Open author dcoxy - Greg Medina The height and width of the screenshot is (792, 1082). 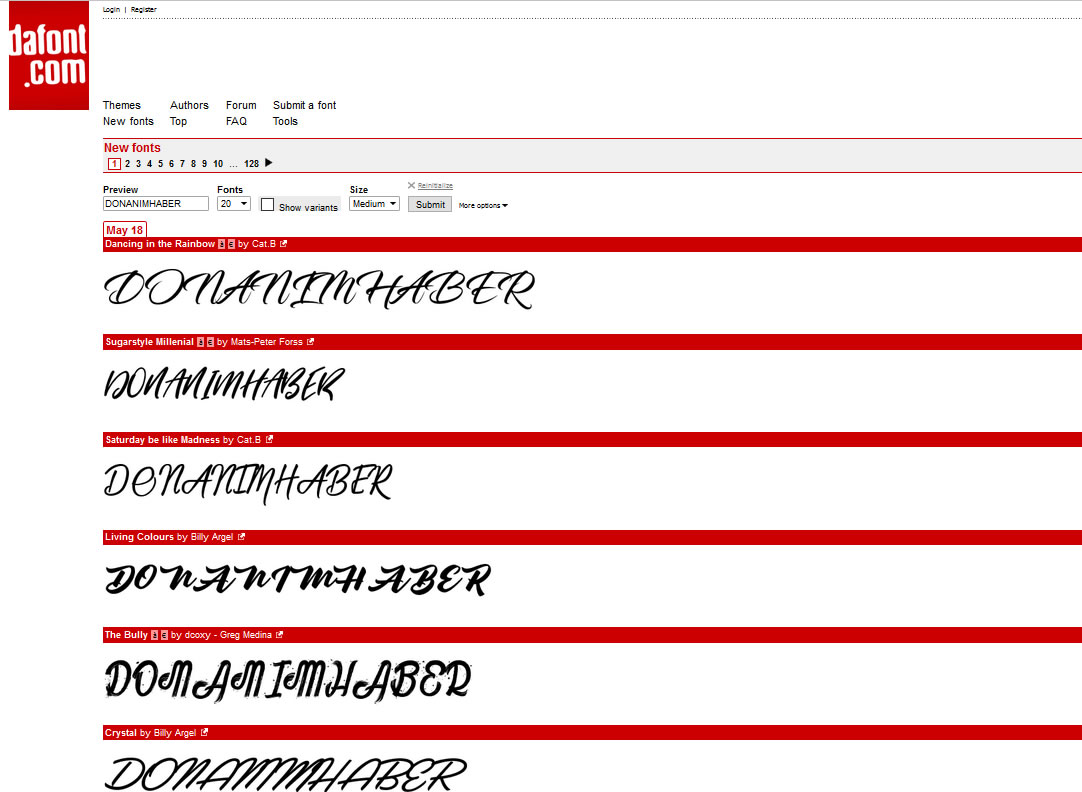tap(228, 635)
